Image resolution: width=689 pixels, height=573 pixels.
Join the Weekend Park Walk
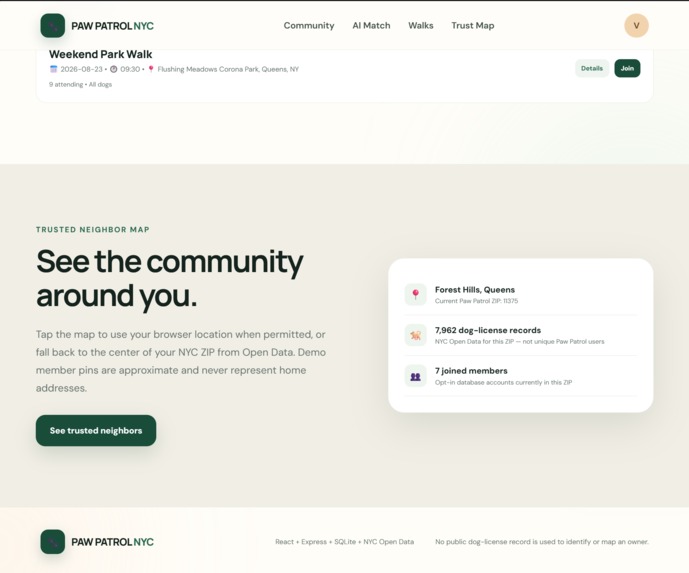[627, 68]
